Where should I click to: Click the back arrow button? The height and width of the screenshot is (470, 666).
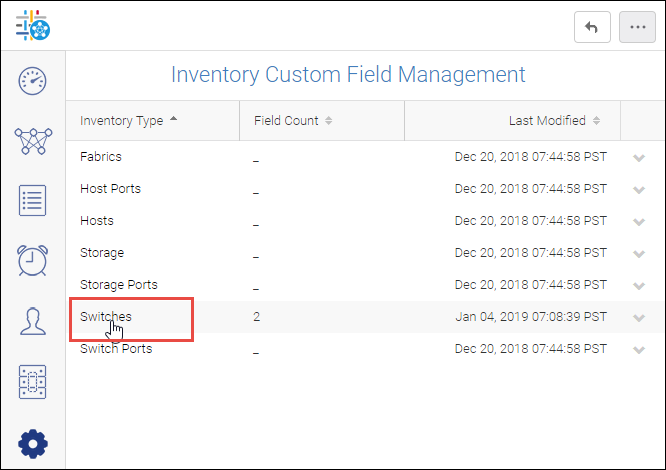[592, 28]
